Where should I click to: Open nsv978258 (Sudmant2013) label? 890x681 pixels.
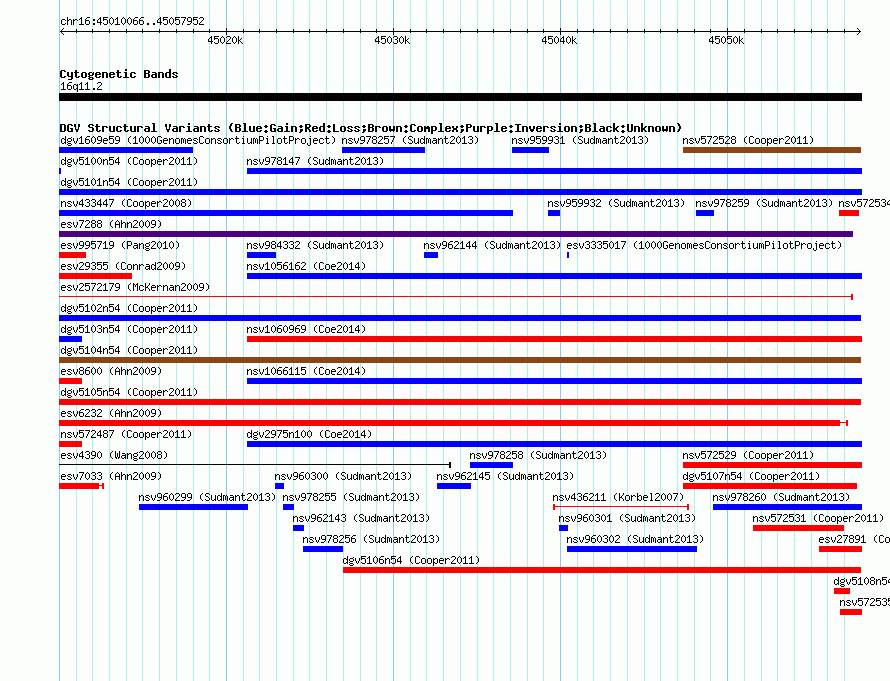(538, 455)
